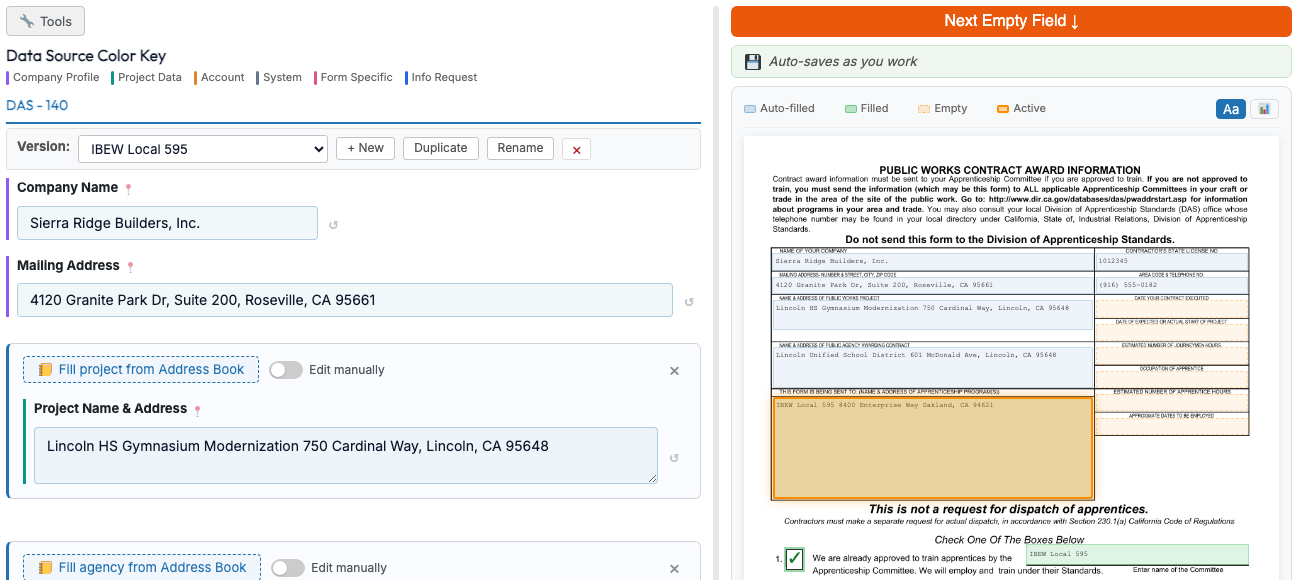This screenshot has width=1298, height=580.
Task: Dismiss the project address book card
Action: pos(674,371)
